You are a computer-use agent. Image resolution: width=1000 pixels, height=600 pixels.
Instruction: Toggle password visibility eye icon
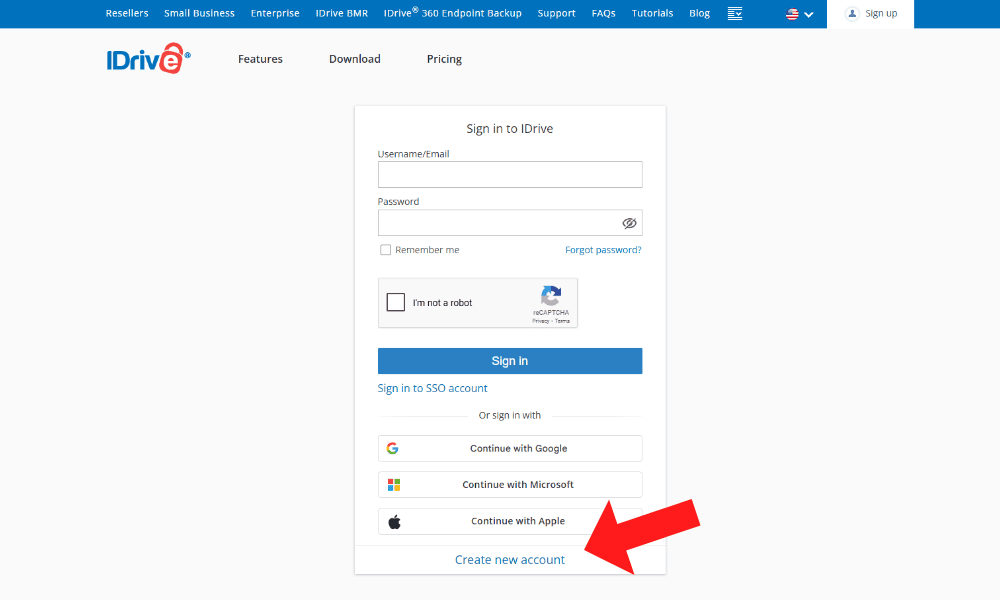[629, 223]
